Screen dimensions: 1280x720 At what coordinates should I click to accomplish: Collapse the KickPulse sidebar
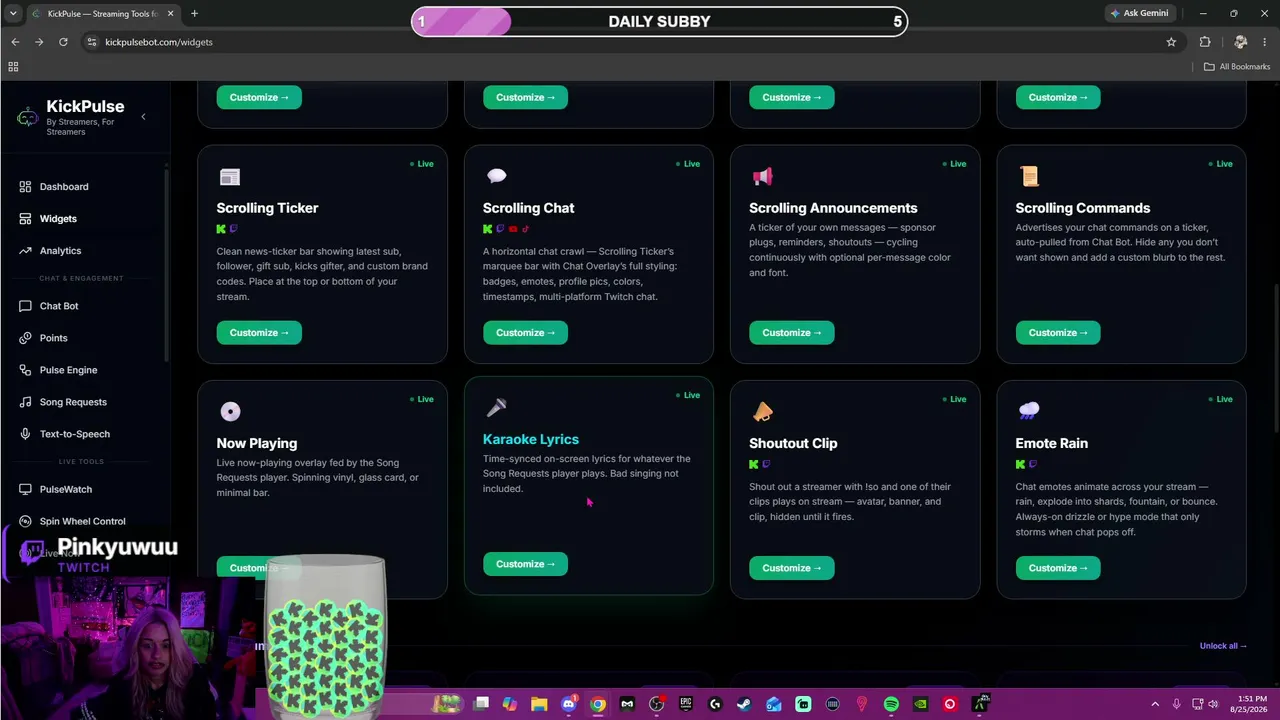143,117
